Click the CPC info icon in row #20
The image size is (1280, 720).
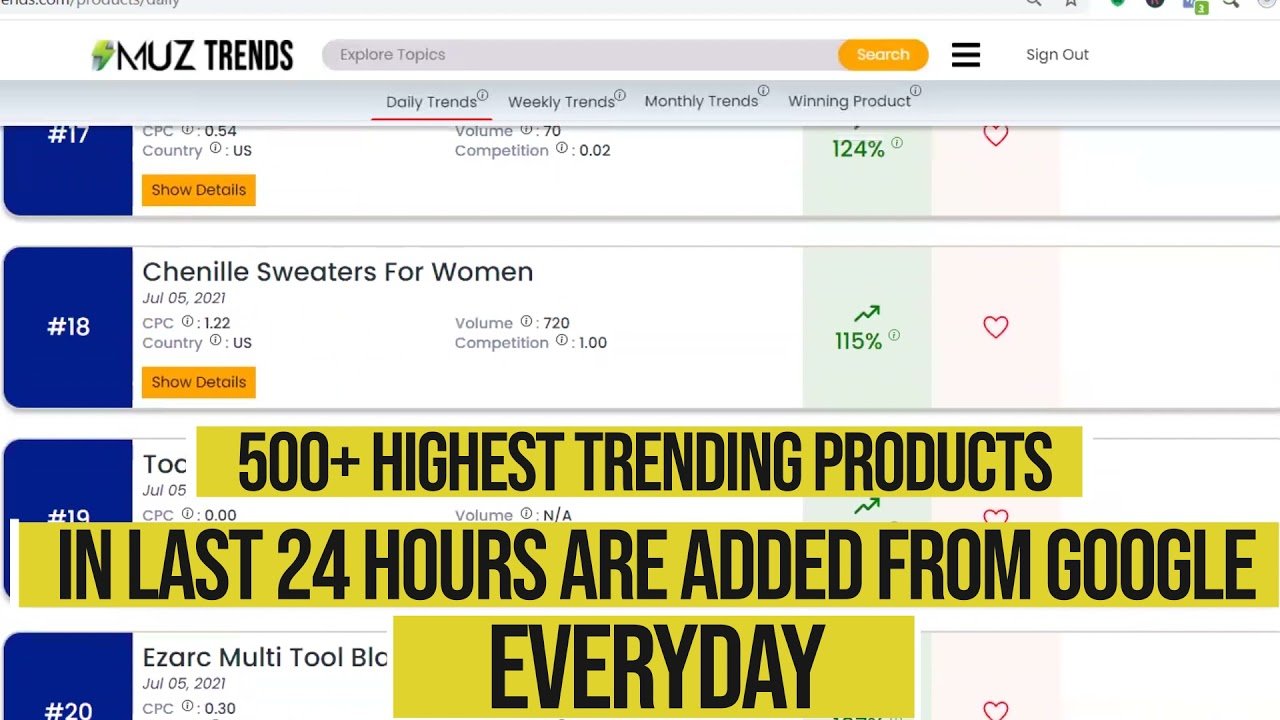pyautogui.click(x=187, y=707)
